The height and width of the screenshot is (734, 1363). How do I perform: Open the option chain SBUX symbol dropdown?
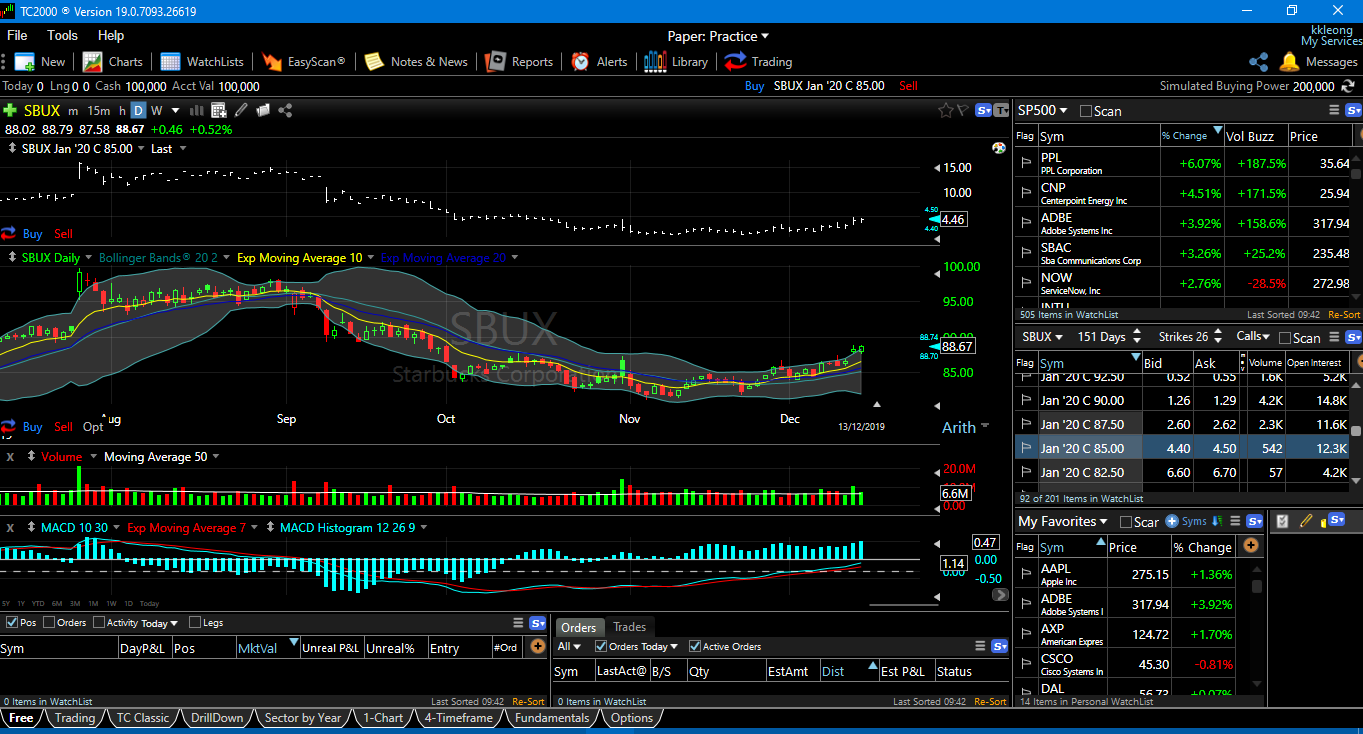coord(1043,337)
